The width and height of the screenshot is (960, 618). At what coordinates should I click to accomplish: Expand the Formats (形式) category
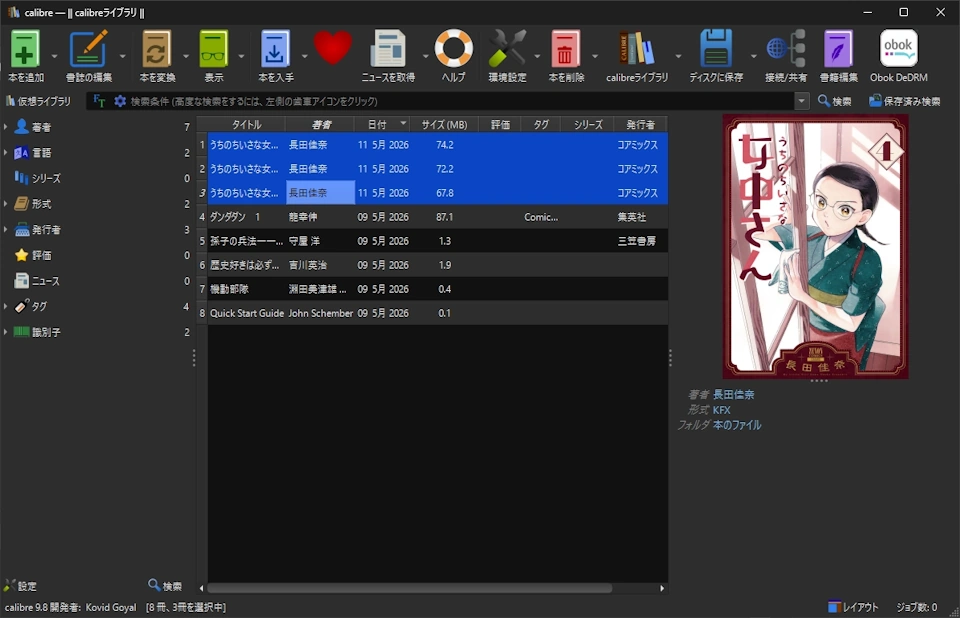point(6,203)
